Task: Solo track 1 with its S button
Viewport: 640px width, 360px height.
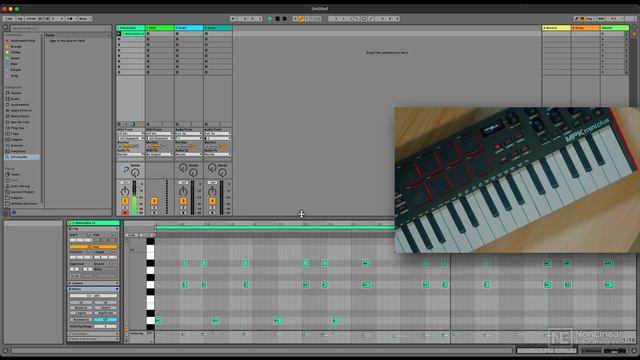Action: coord(125,207)
